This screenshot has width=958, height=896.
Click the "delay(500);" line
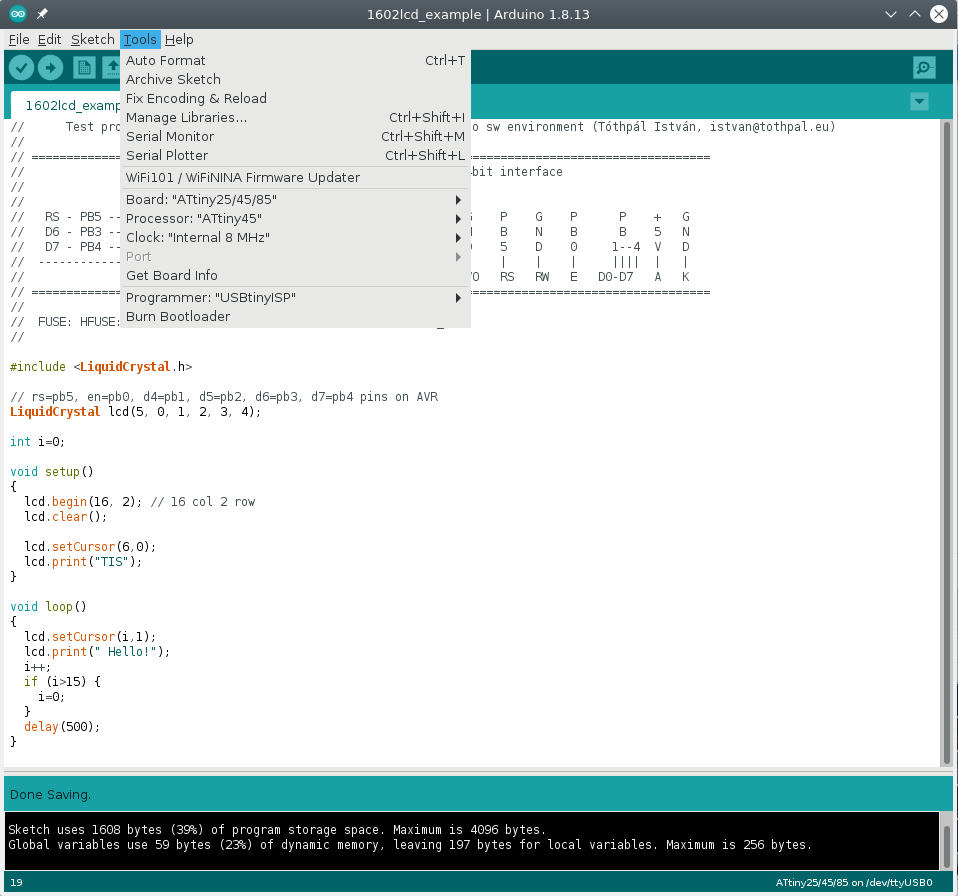tap(62, 727)
